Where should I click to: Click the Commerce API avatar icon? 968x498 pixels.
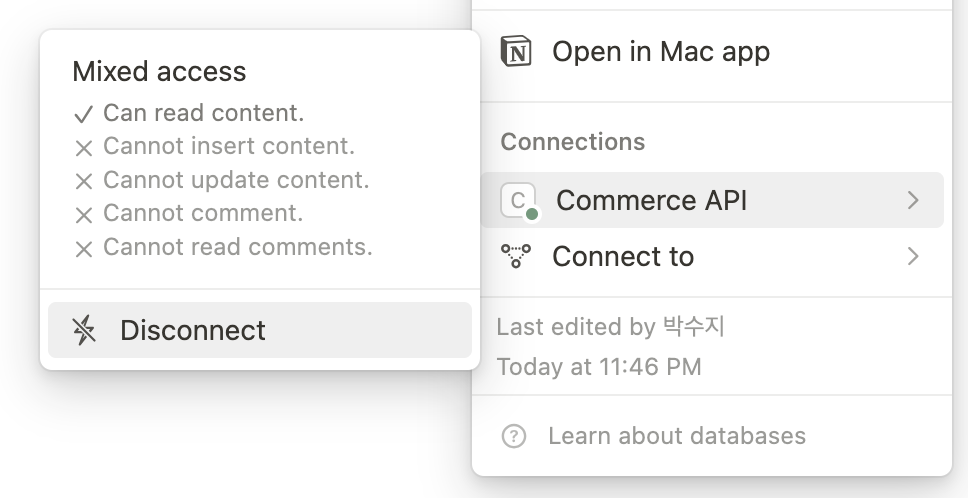coord(518,201)
